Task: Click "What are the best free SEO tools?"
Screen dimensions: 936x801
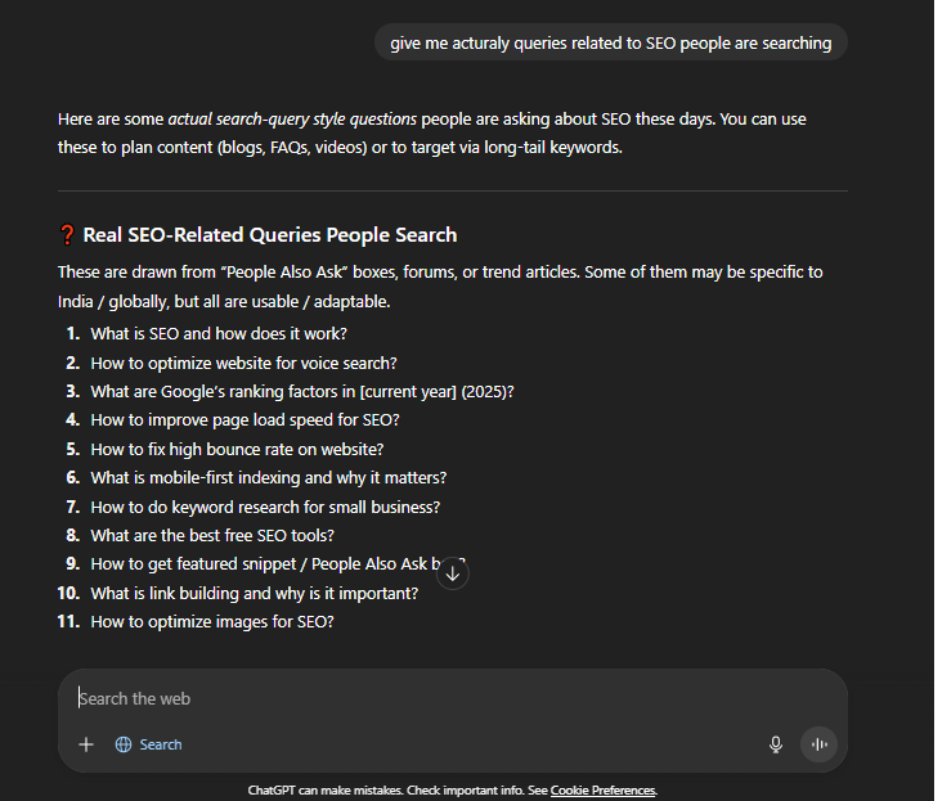Action: 212,535
